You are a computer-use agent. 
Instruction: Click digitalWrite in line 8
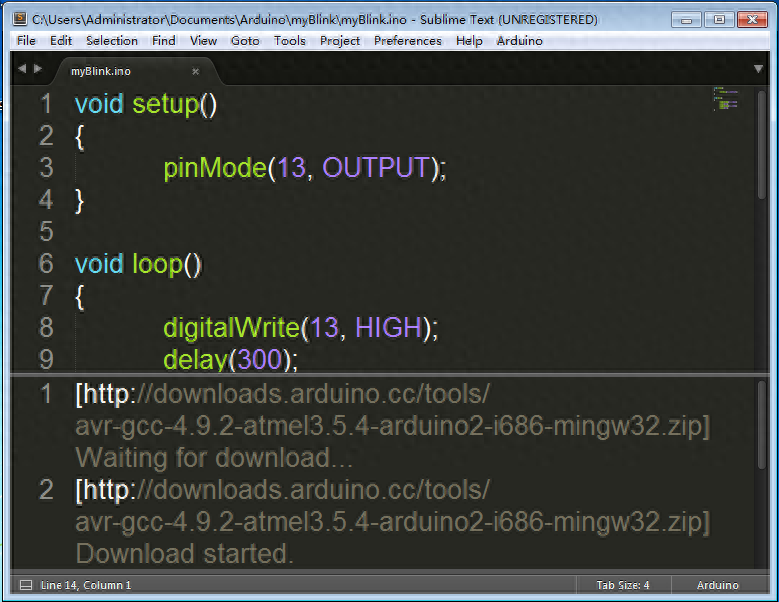(232, 328)
